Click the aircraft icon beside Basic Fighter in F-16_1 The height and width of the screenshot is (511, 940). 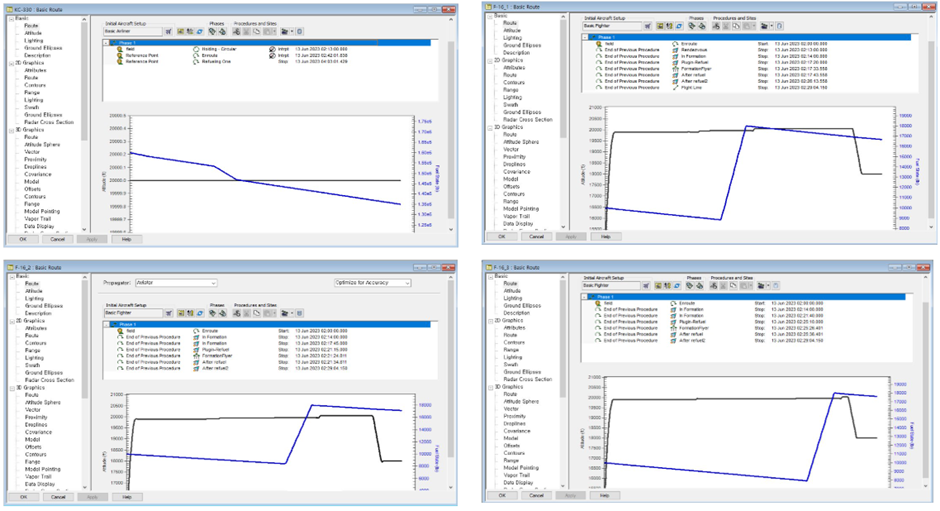click(647, 26)
